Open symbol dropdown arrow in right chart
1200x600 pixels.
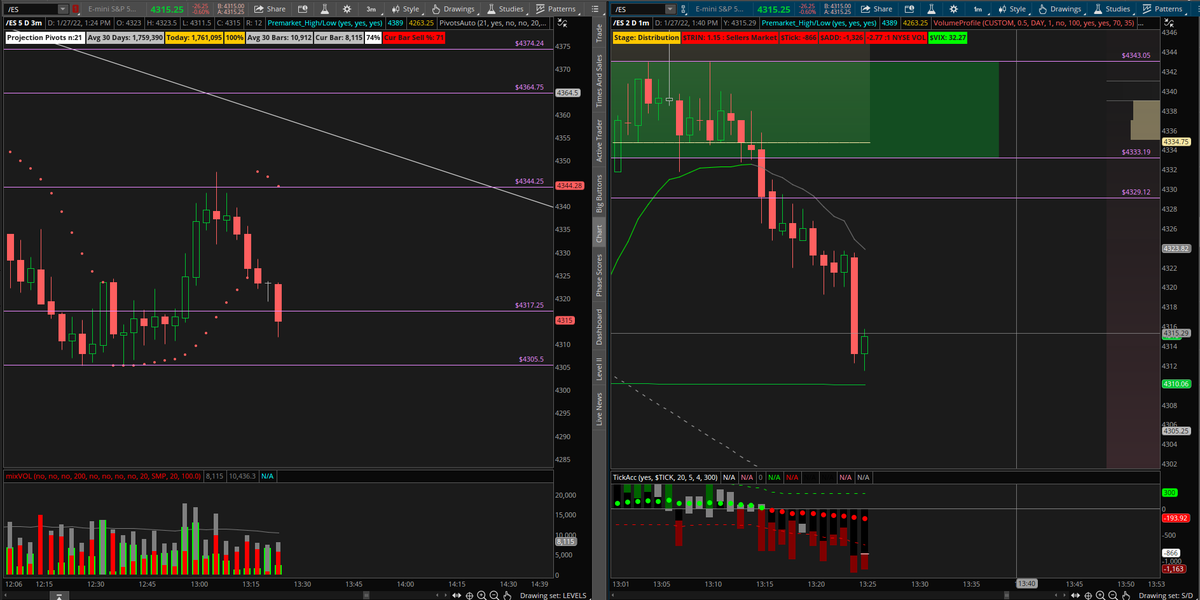tap(670, 9)
